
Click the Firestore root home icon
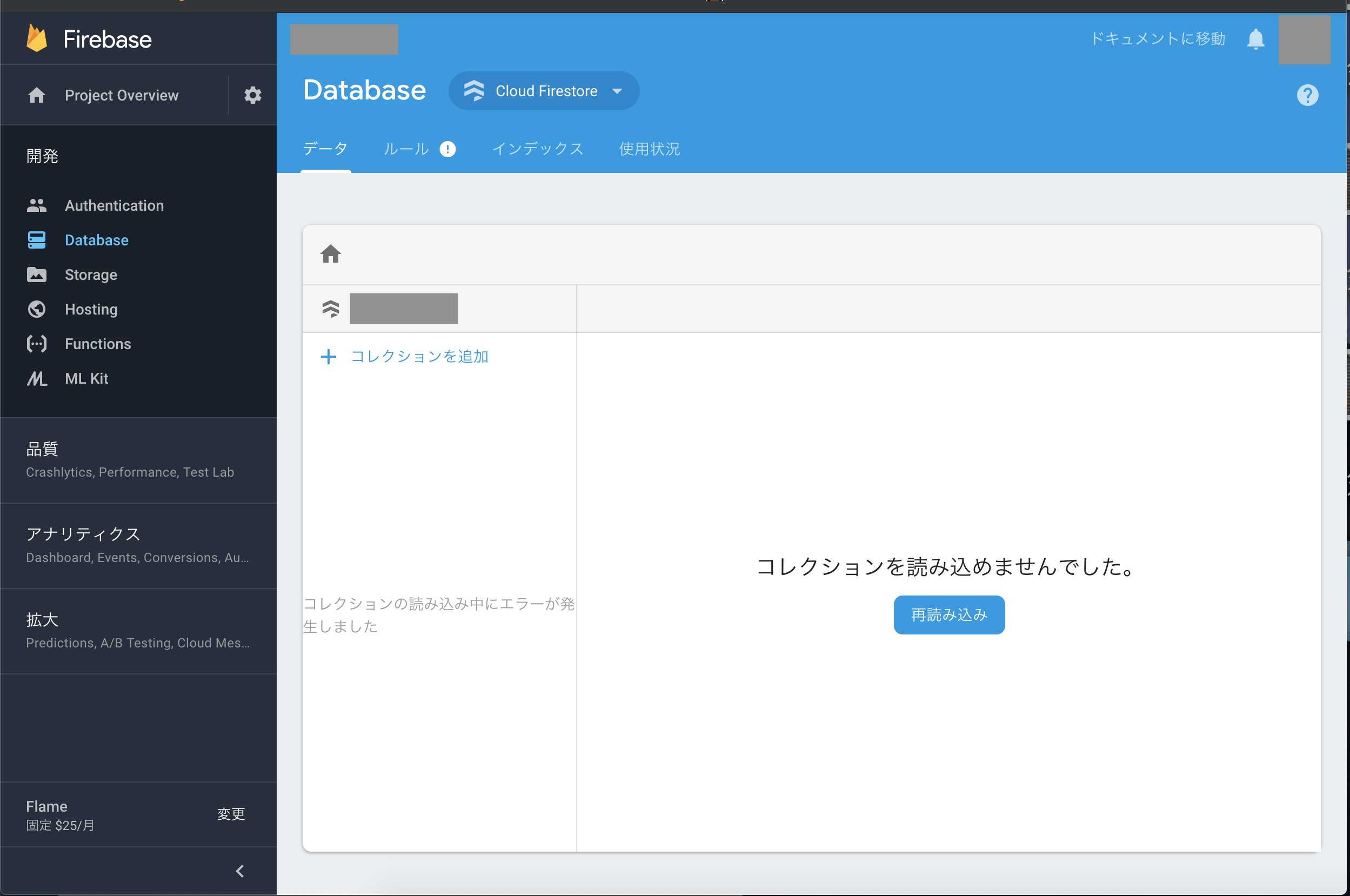point(330,253)
